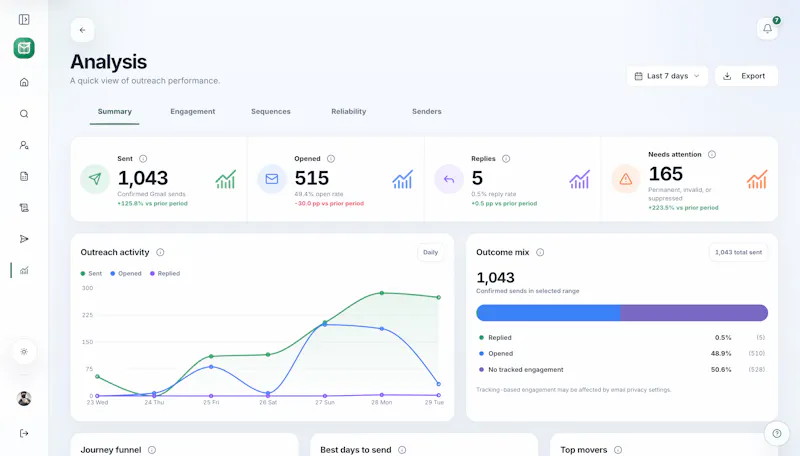Toggle the light theme sun icon
Viewport: 800px width, 456px height.
24,351
